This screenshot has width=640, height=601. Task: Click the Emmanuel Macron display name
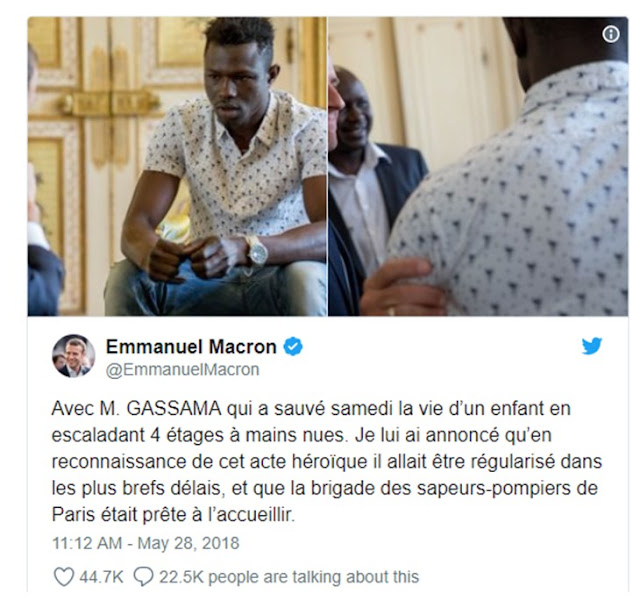click(191, 347)
